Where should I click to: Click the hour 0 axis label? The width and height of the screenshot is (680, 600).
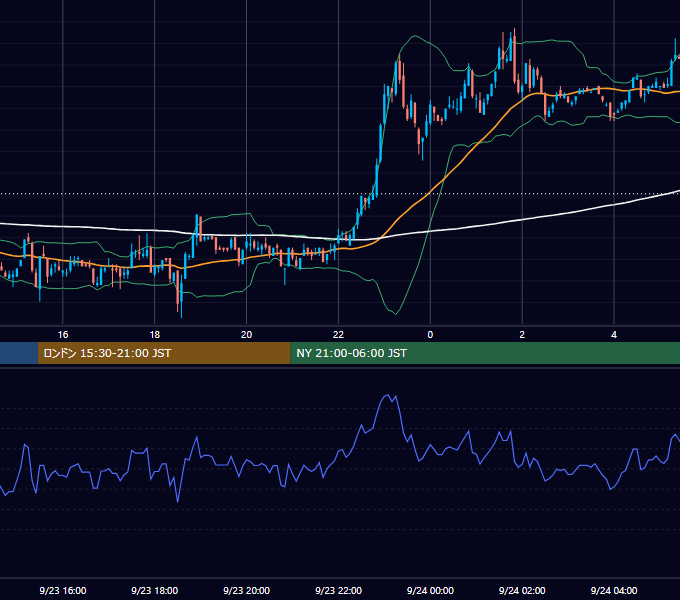(430, 334)
